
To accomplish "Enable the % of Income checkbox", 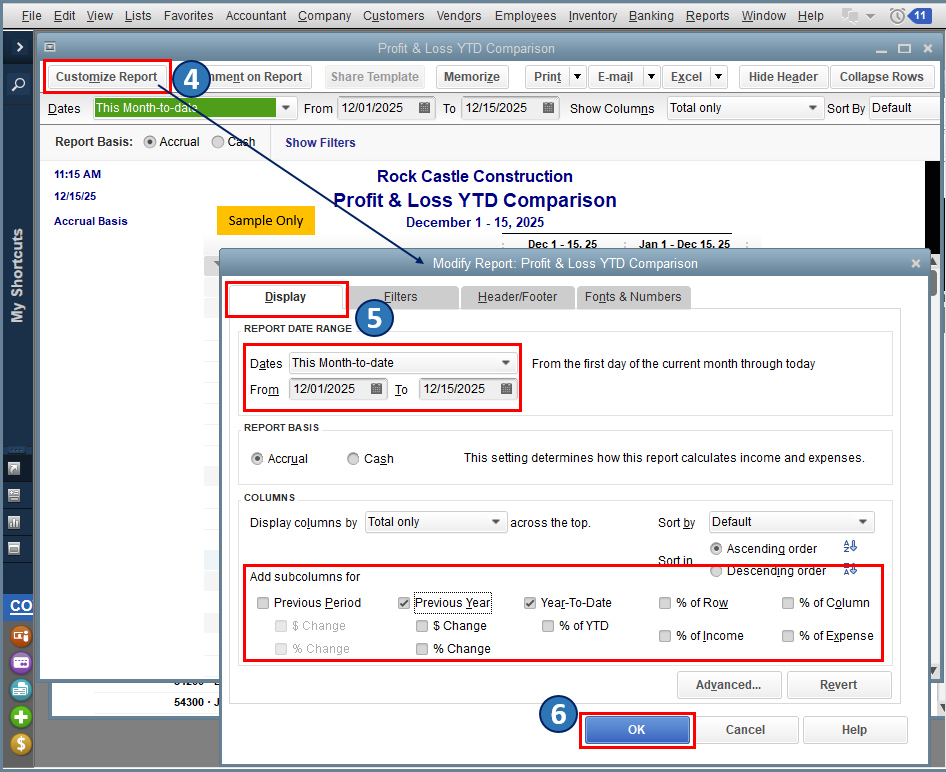I will pyautogui.click(x=665, y=636).
